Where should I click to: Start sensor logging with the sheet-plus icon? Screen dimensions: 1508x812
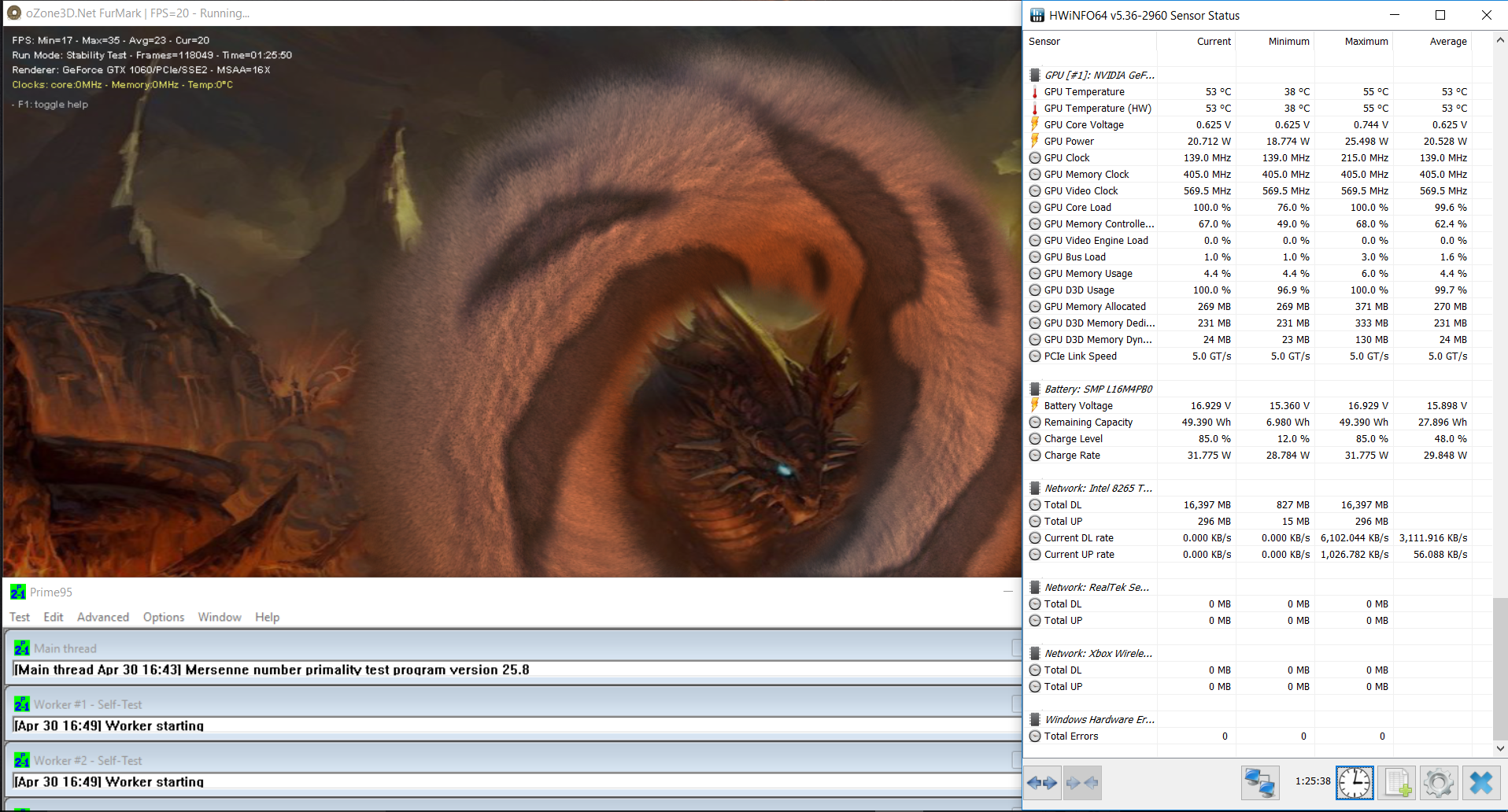(x=1397, y=783)
